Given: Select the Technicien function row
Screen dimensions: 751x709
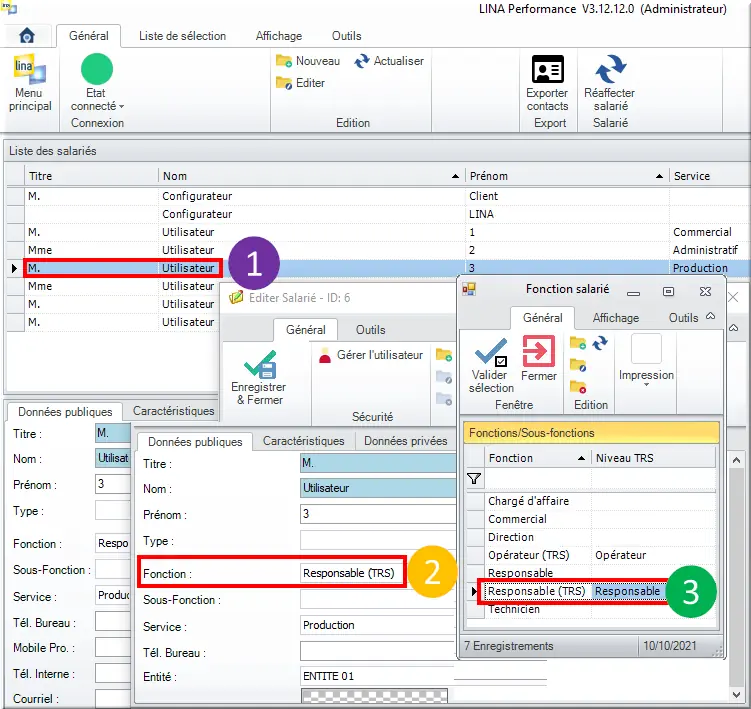Looking at the screenshot, I should pyautogui.click(x=591, y=609).
